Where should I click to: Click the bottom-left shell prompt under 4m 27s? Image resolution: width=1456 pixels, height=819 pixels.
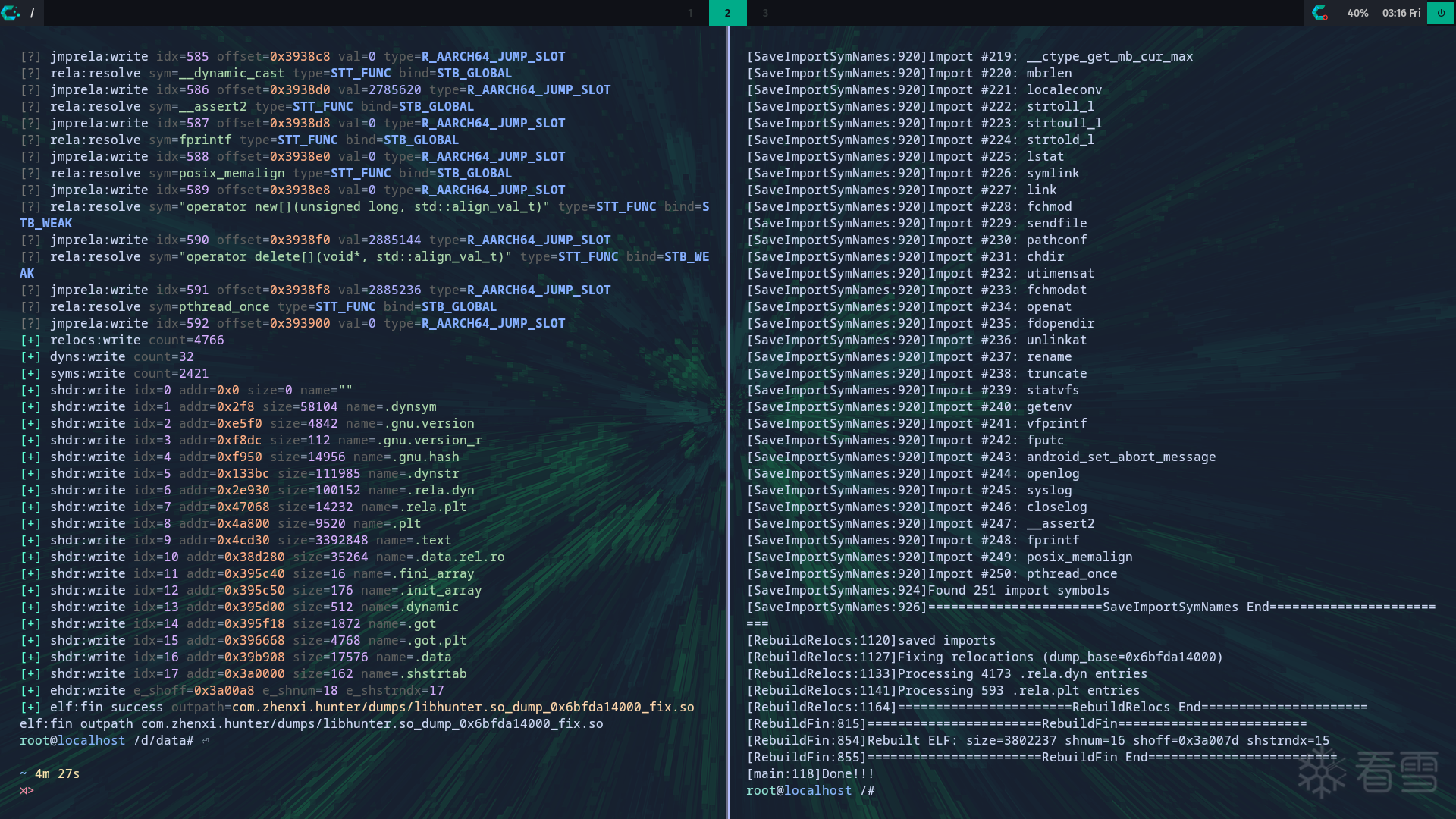point(27,791)
